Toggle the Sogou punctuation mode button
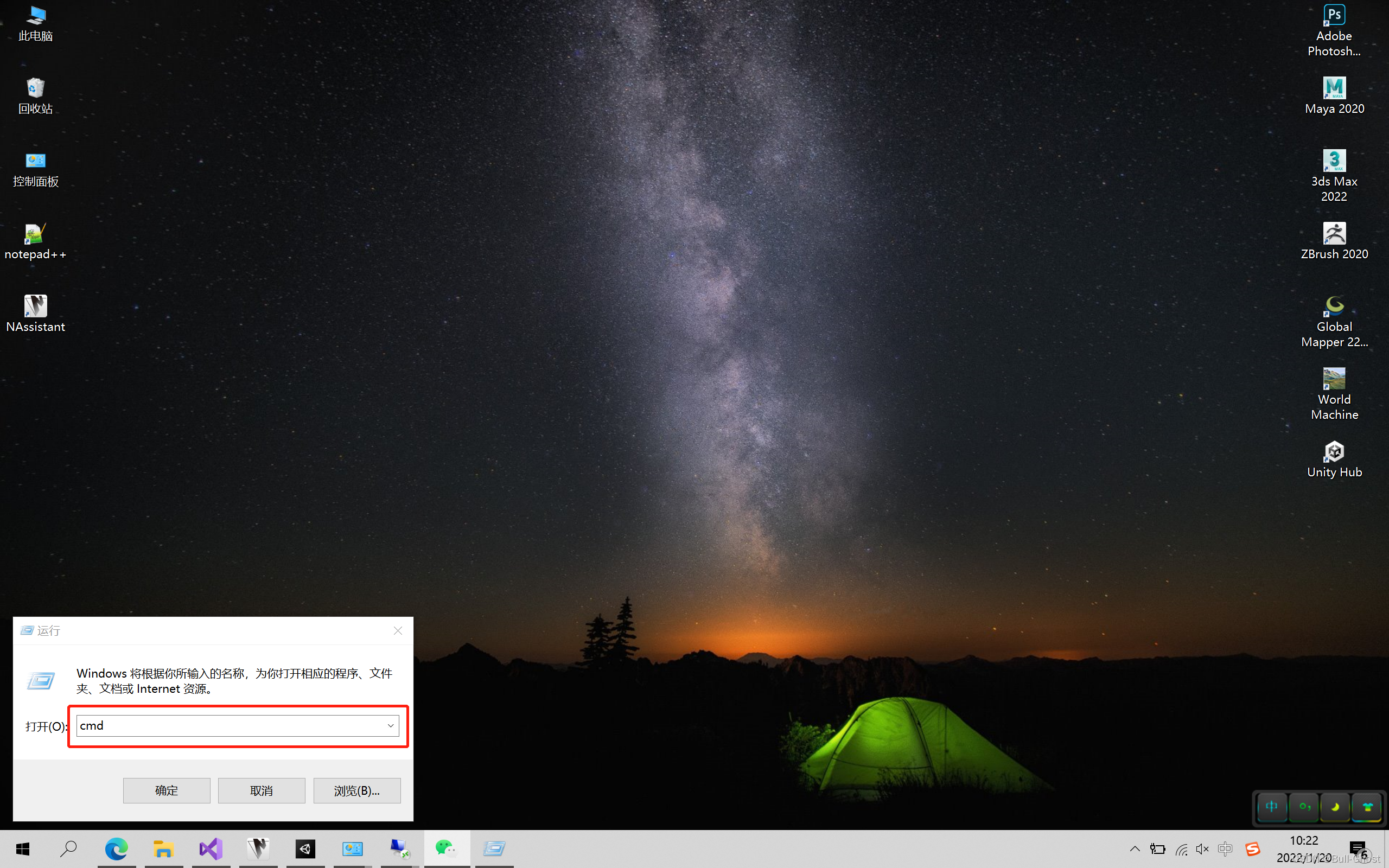 (1304, 807)
